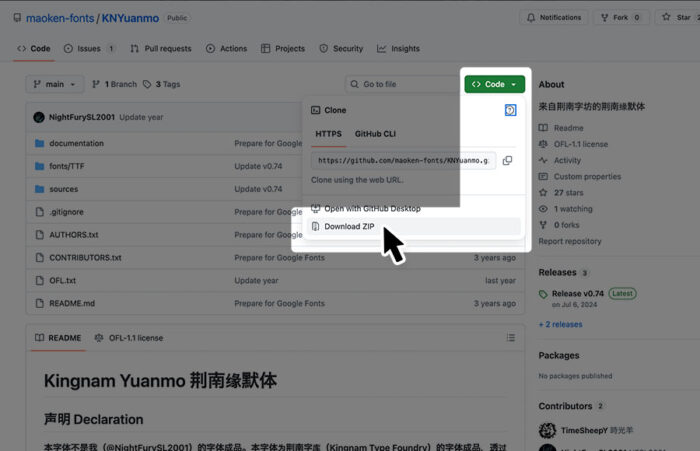Image resolution: width=700 pixels, height=451 pixels.
Task: Select the clone URL text field
Action: (x=403, y=160)
